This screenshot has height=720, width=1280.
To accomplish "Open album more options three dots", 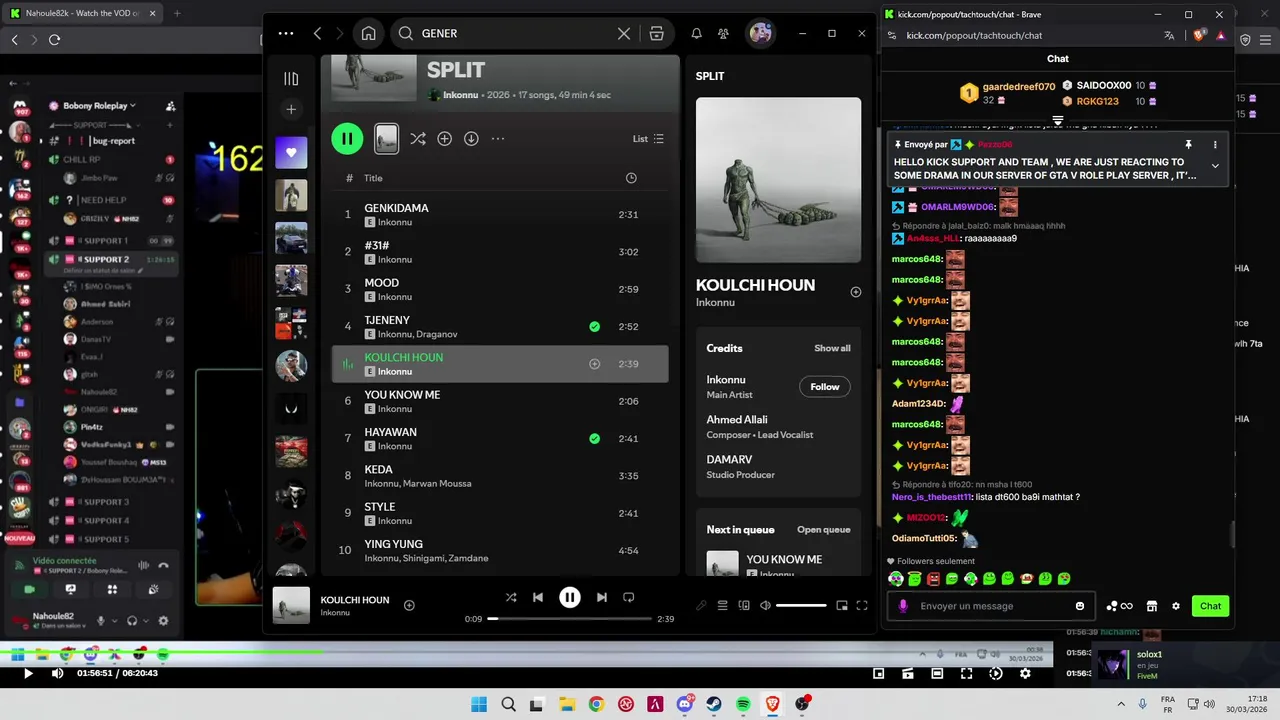I will pyautogui.click(x=498, y=139).
